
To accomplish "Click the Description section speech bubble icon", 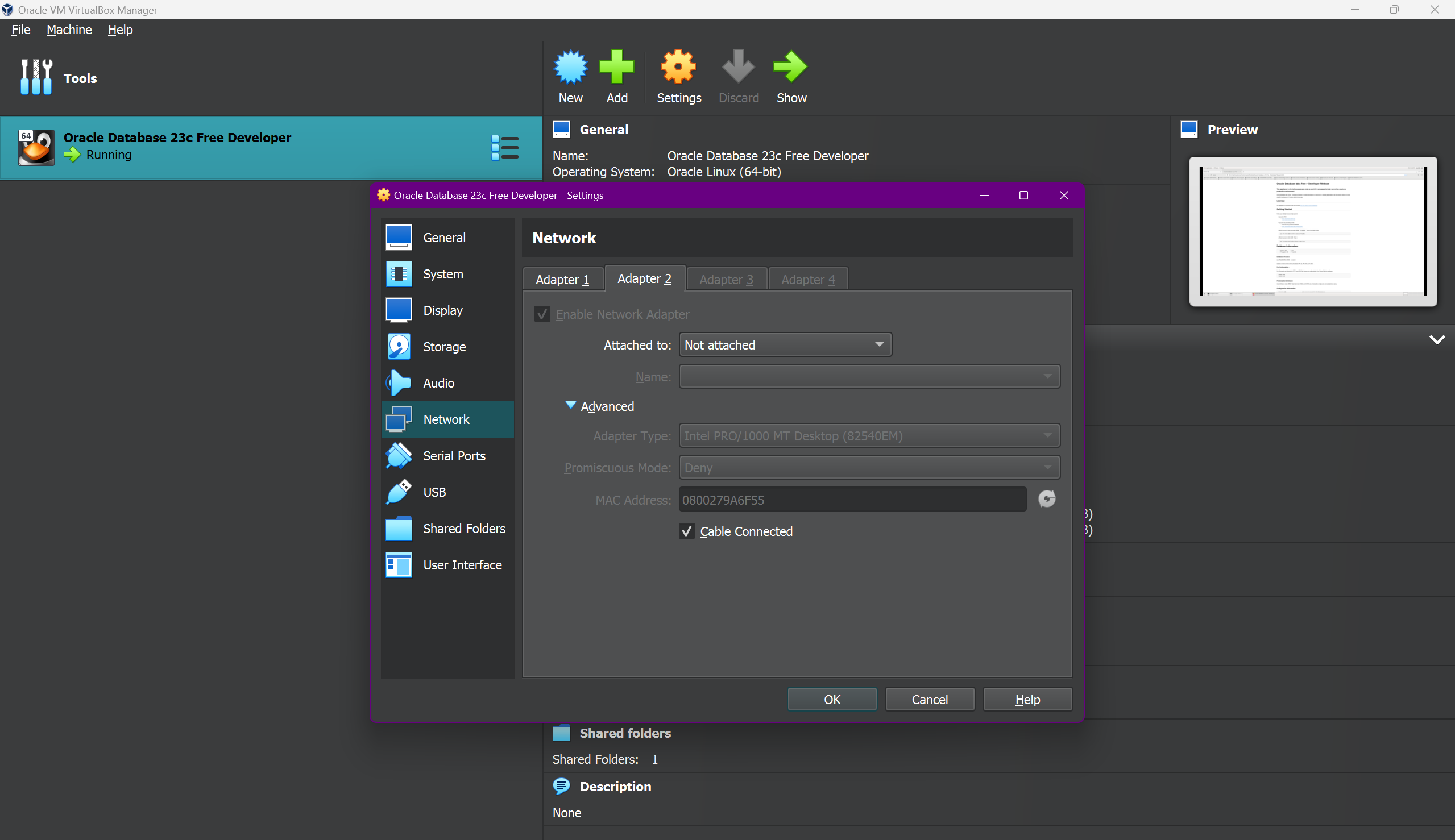I will (561, 786).
